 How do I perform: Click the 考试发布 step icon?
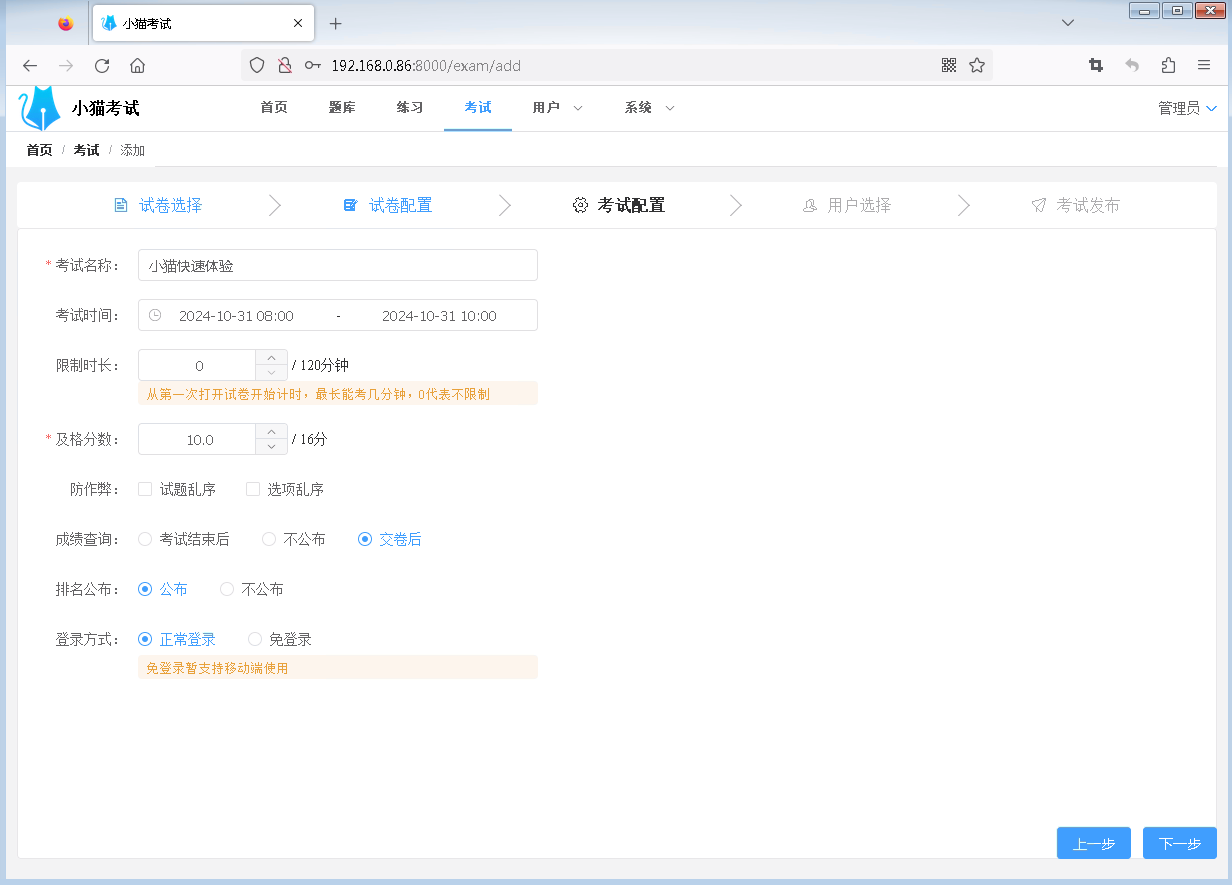pyautogui.click(x=1037, y=204)
